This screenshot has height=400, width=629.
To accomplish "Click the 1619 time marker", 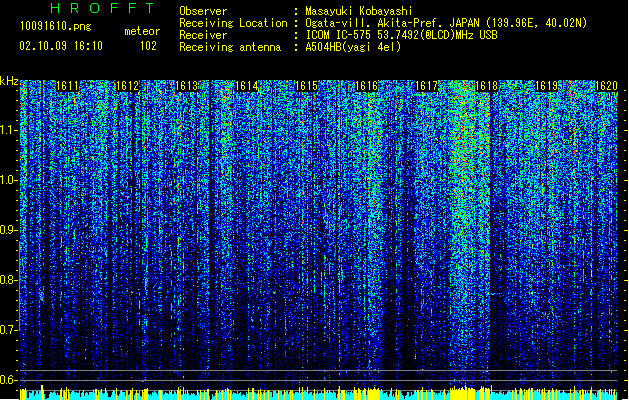I will (x=546, y=86).
